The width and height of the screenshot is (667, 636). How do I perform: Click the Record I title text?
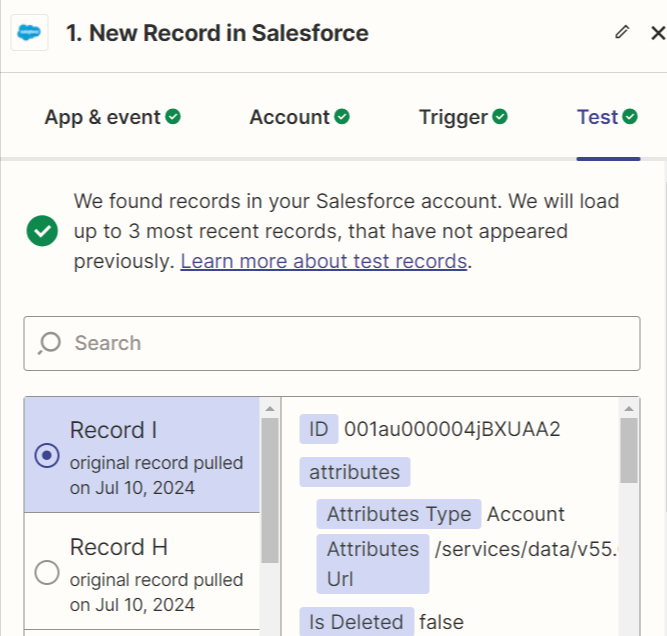[113, 430]
